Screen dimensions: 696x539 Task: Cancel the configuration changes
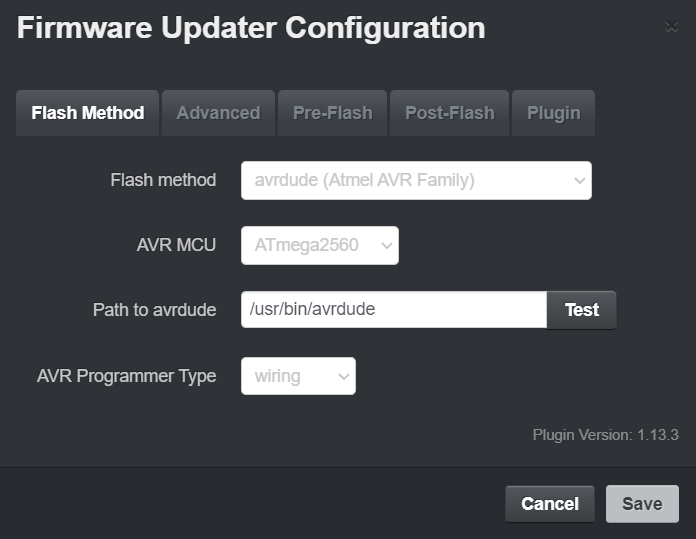549,504
